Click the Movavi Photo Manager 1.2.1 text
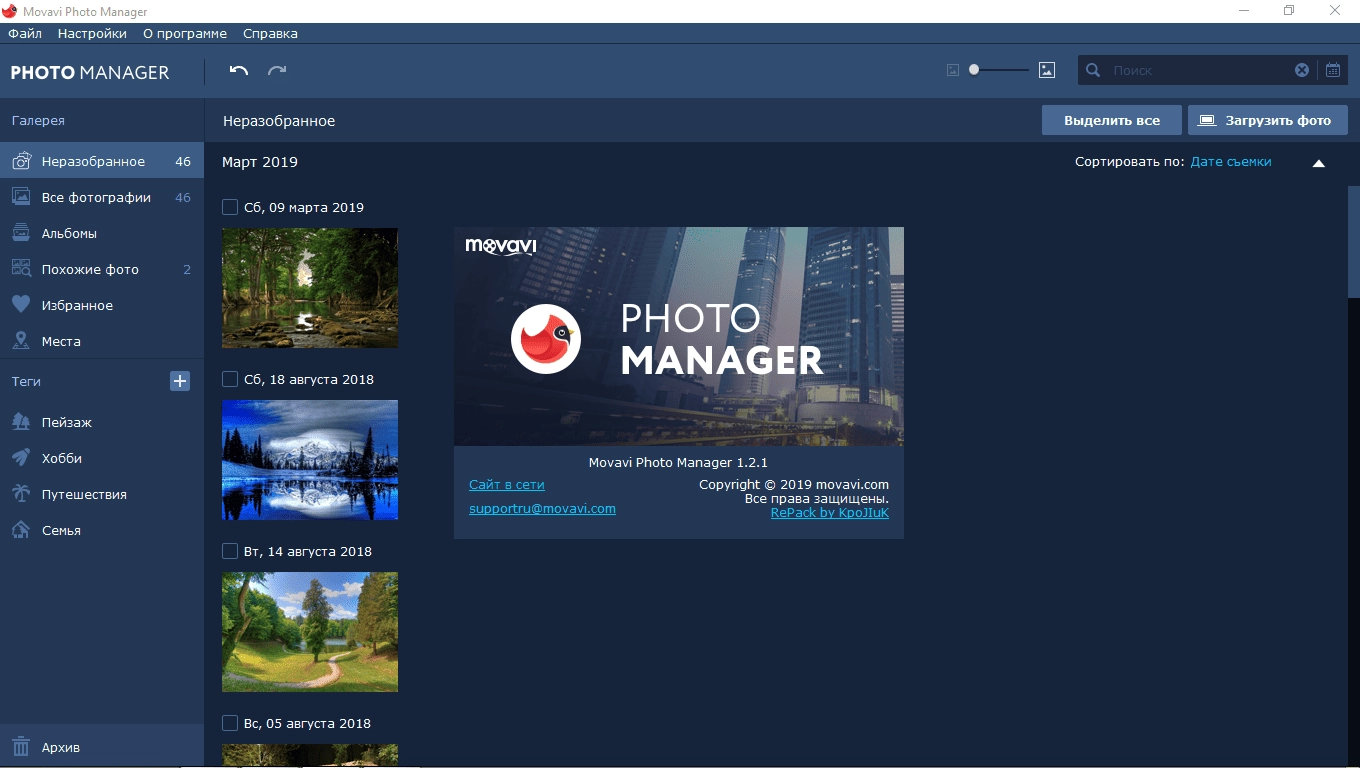Screen dimensions: 1360x768 [678, 462]
